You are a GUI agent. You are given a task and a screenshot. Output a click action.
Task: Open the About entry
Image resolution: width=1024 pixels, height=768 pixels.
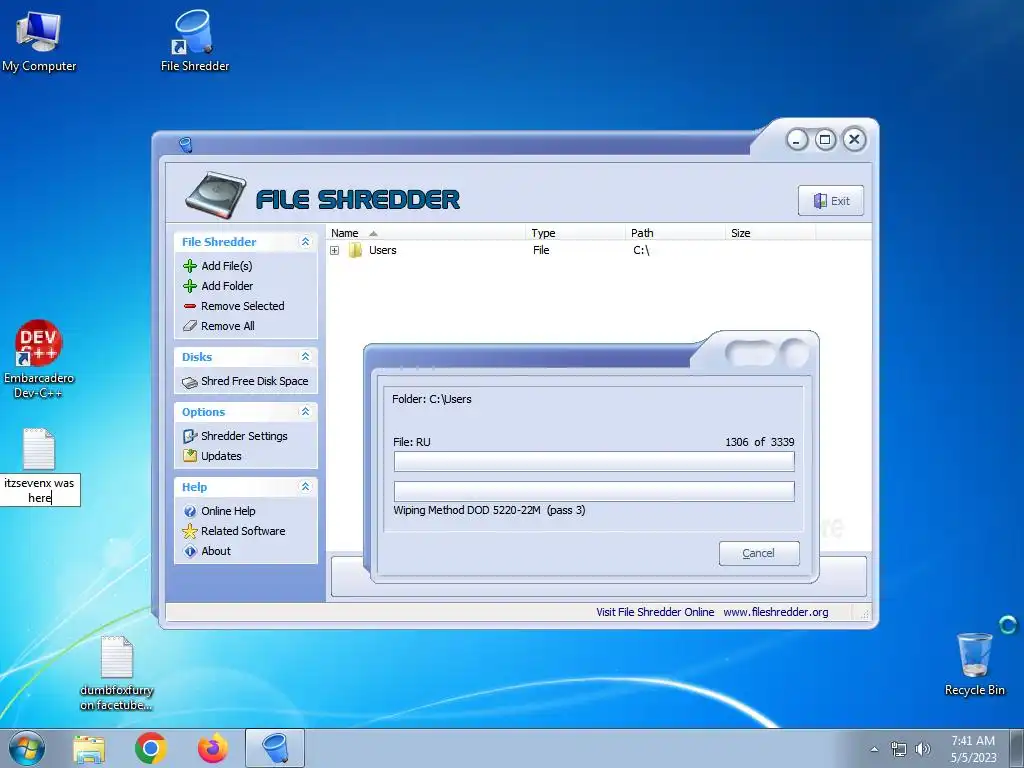point(216,551)
